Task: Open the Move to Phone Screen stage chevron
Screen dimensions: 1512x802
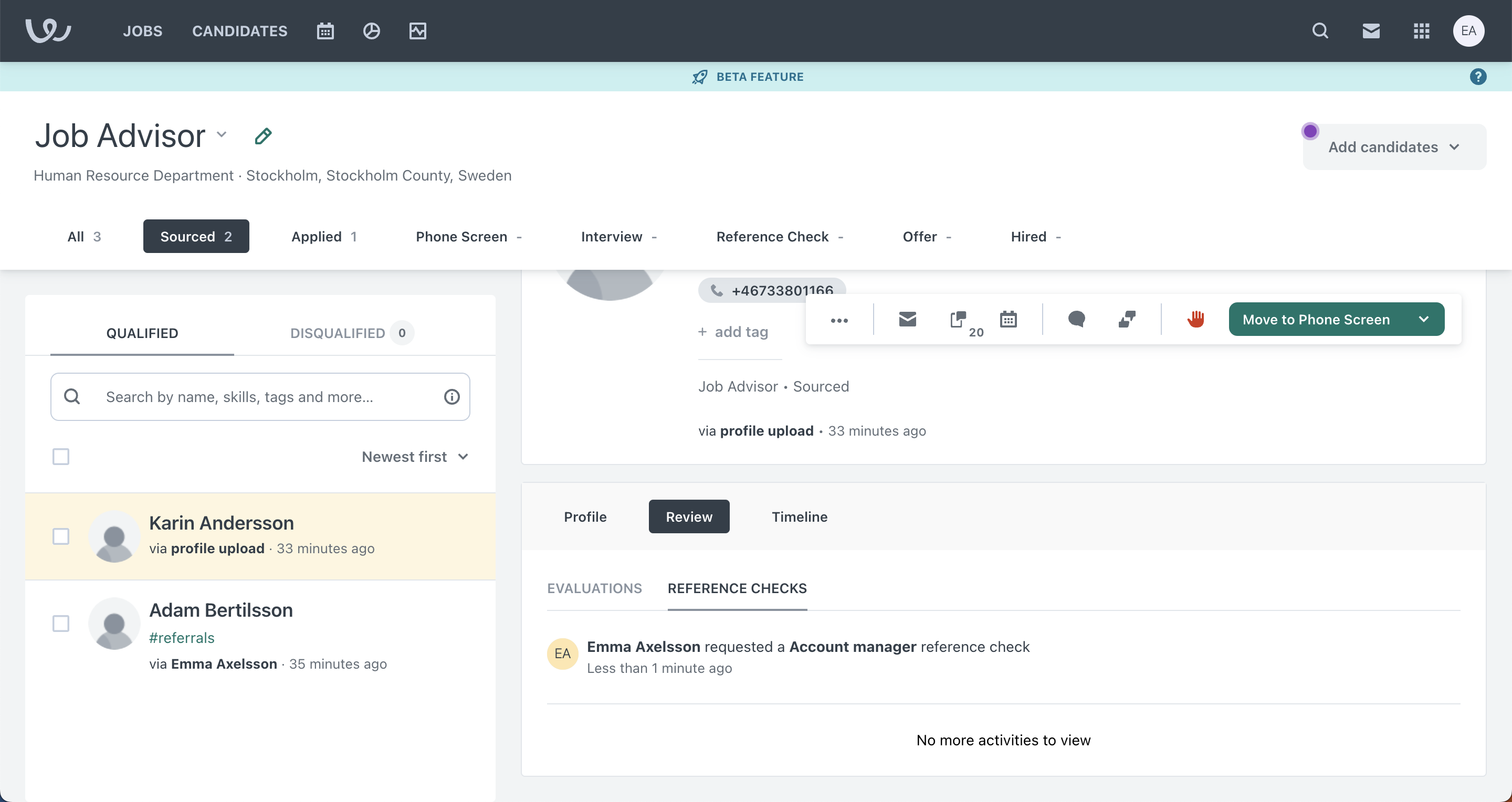Action: [x=1424, y=319]
